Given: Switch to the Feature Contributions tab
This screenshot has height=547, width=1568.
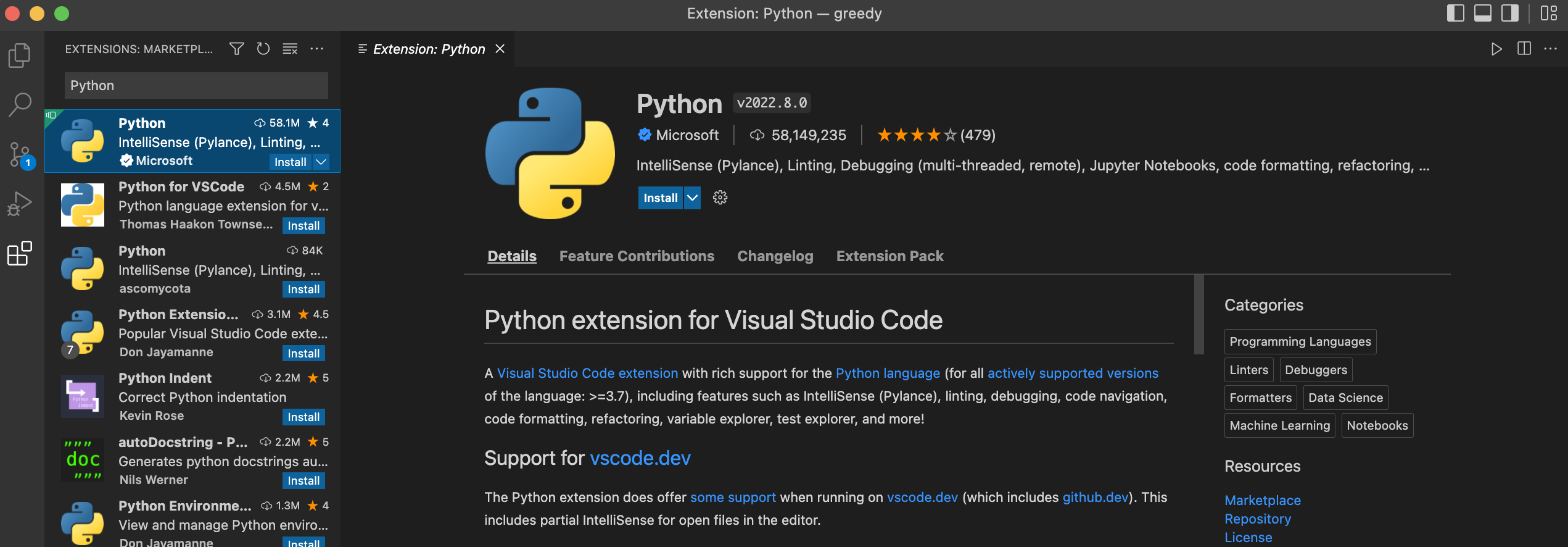Looking at the screenshot, I should [637, 256].
